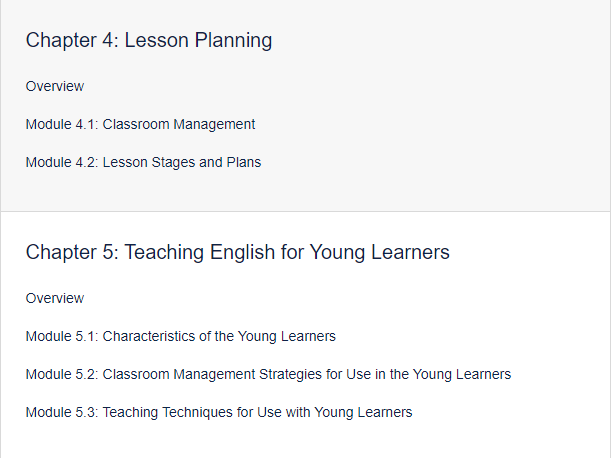Open Module 4.1: Classroom Management
Viewport: 611px width, 458px height.
(140, 124)
